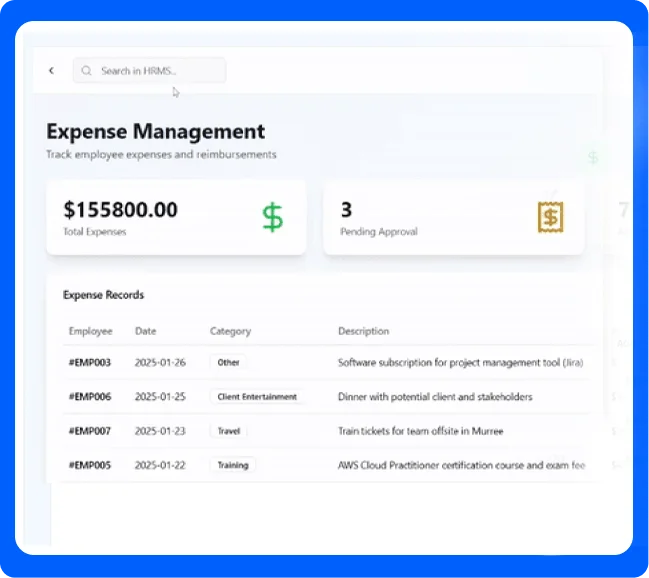
Task: Open employee #EMP006 record
Action: [90, 397]
